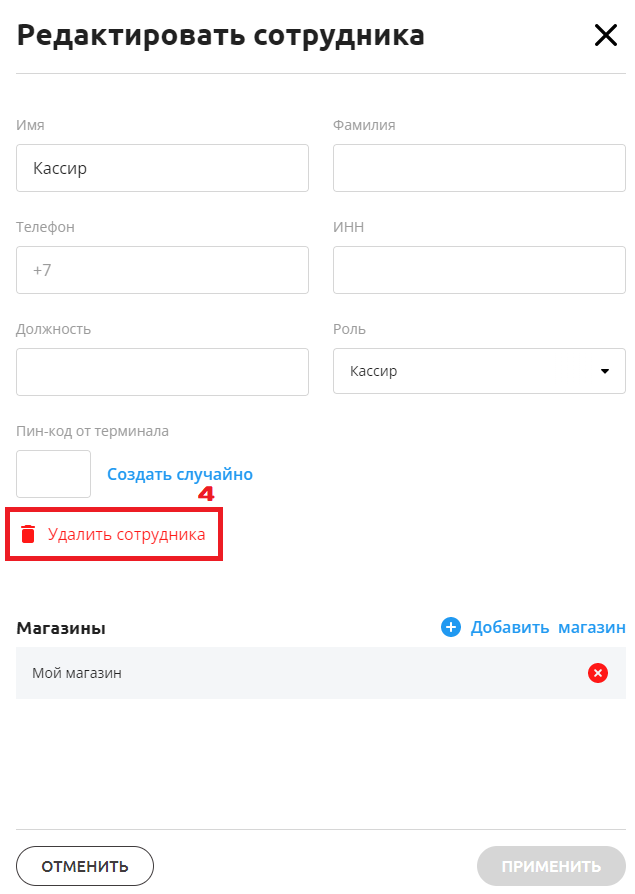Viewport: 635px width, 894px height.
Task: Click the red trash bin icon
Action: pos(28,534)
